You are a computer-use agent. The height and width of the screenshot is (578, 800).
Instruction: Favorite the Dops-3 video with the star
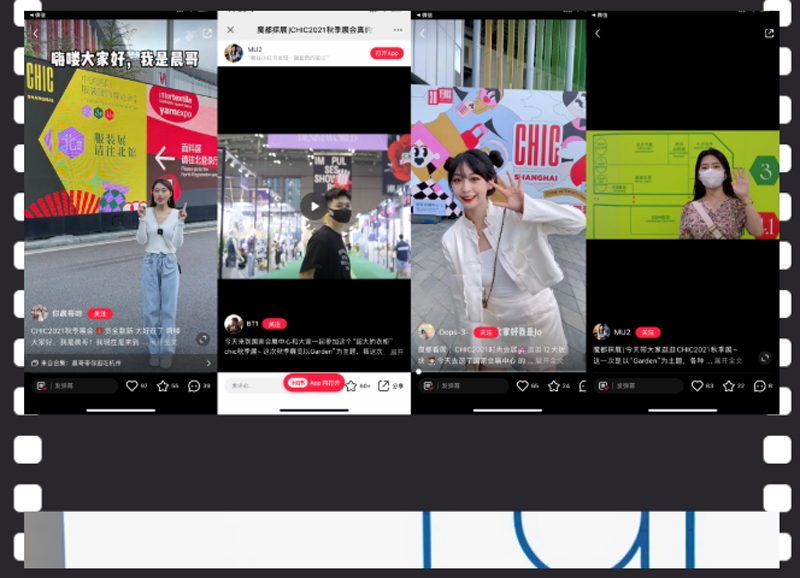click(554, 386)
